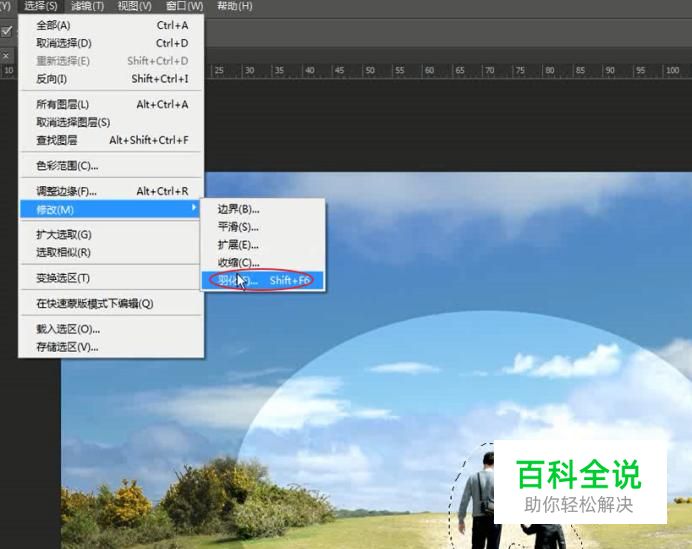The width and height of the screenshot is (692, 549).
Task: Toggle checkbox in options bar
Action: [6, 31]
